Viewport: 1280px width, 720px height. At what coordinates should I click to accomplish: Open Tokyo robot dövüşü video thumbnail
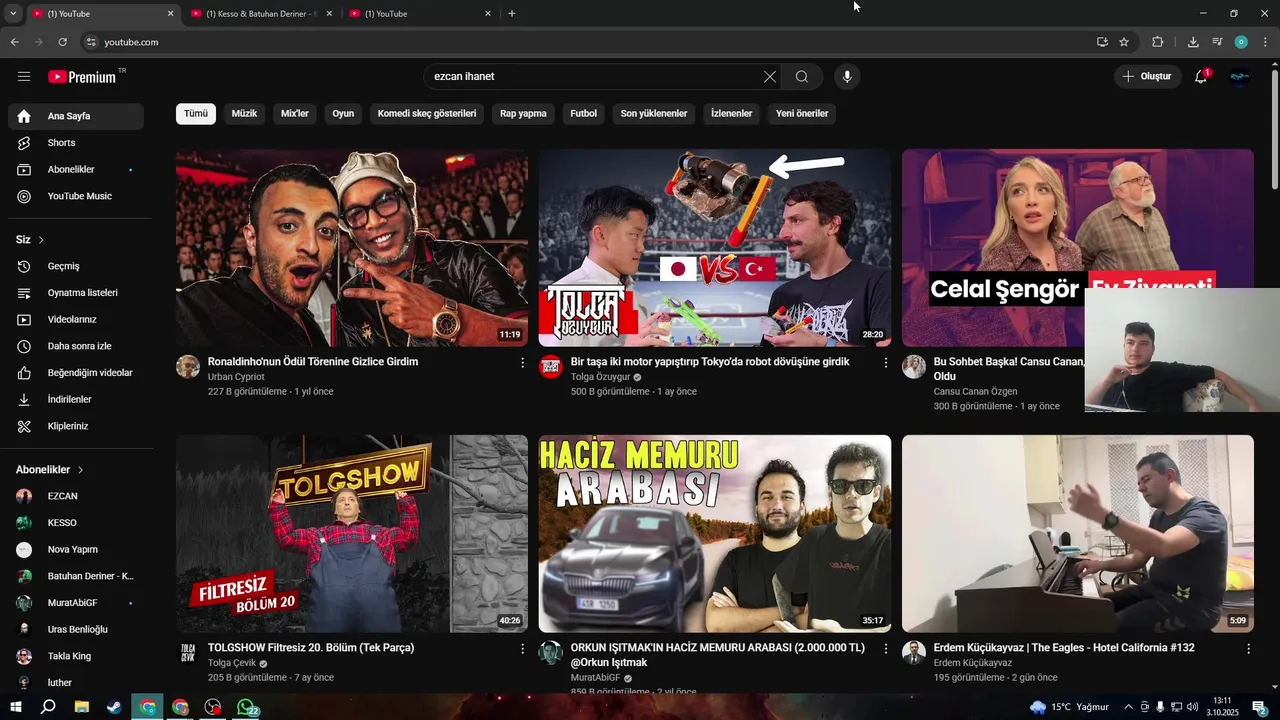[x=715, y=248]
